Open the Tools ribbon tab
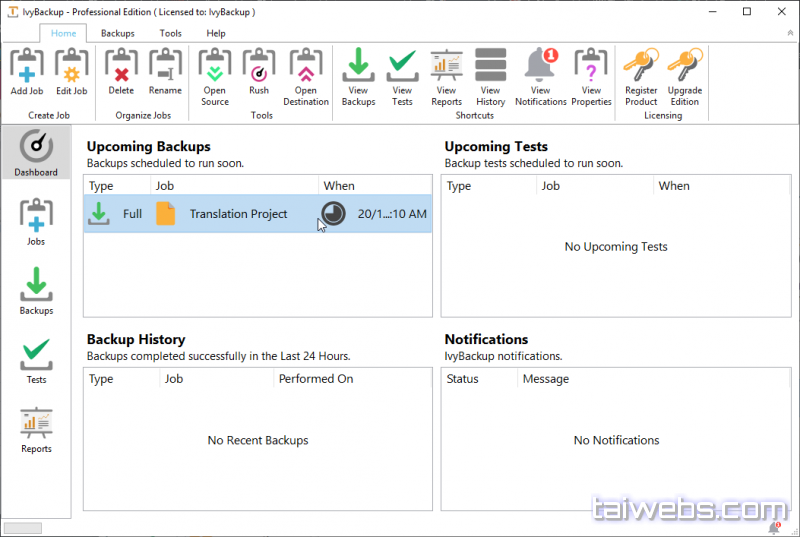The width and height of the screenshot is (800, 537). (x=171, y=33)
